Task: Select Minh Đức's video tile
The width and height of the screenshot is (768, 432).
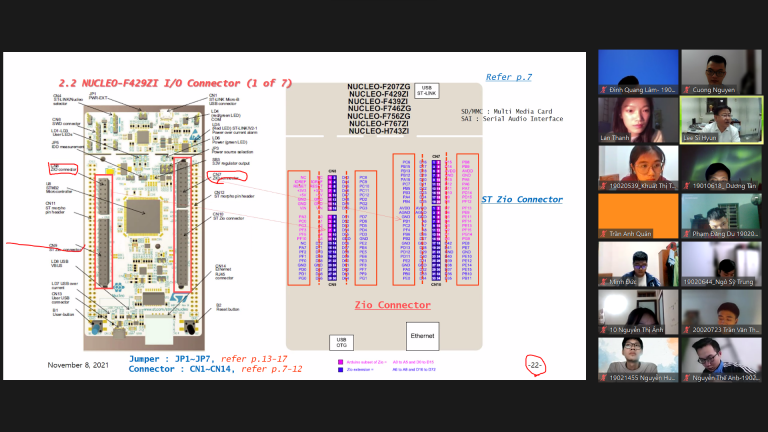Action: tap(638, 264)
